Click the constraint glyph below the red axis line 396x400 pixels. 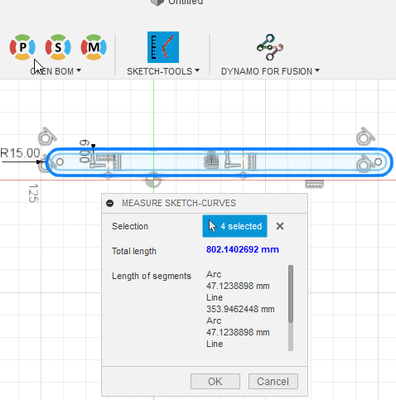coord(314,184)
